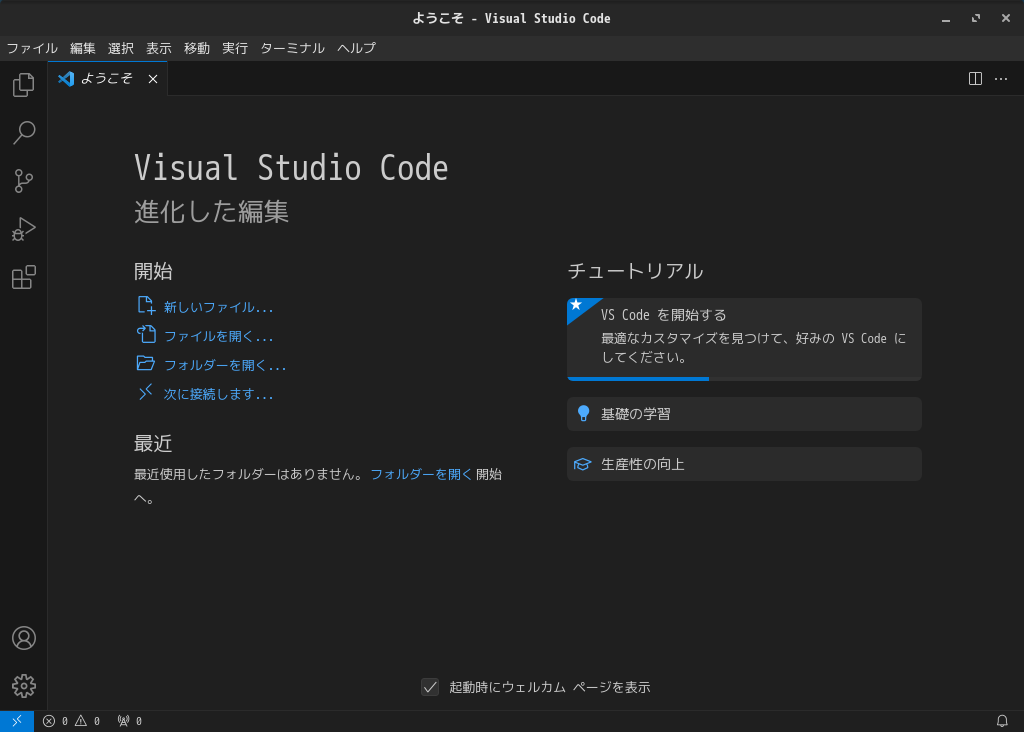The width and height of the screenshot is (1024, 732).
Task: Open the Accounts icon in activity bar
Action: click(24, 638)
